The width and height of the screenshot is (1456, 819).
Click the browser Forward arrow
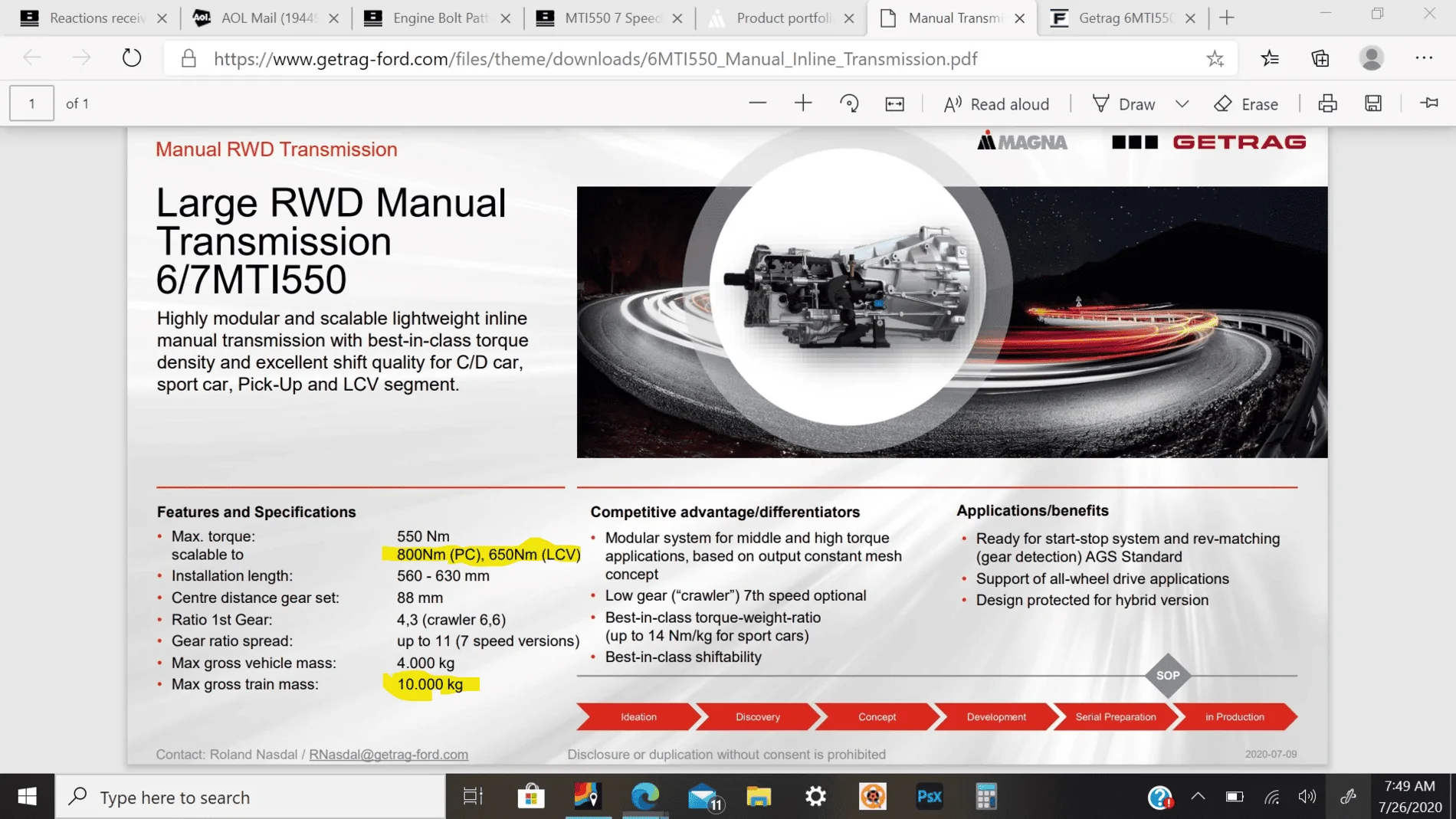(x=81, y=58)
